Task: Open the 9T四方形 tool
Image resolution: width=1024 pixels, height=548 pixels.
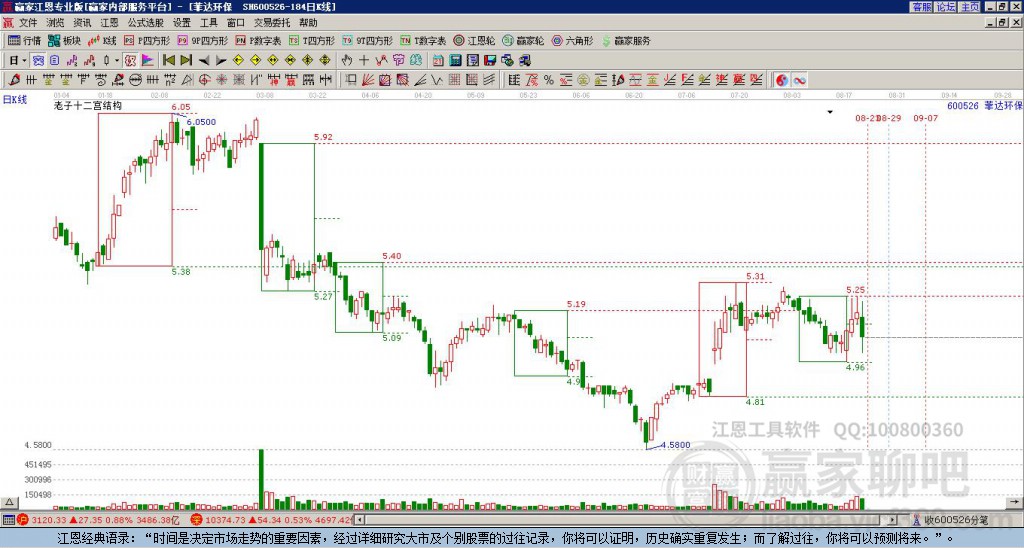Action: (x=367, y=40)
